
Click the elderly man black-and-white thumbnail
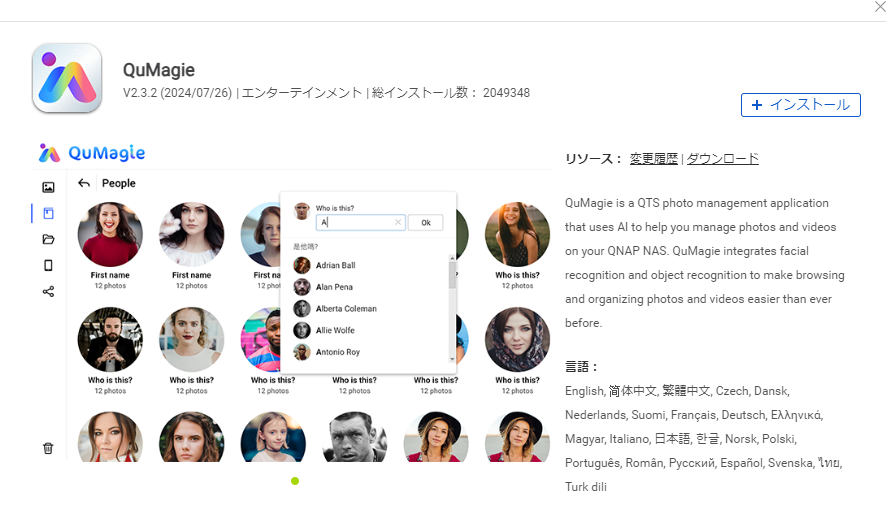tap(354, 437)
